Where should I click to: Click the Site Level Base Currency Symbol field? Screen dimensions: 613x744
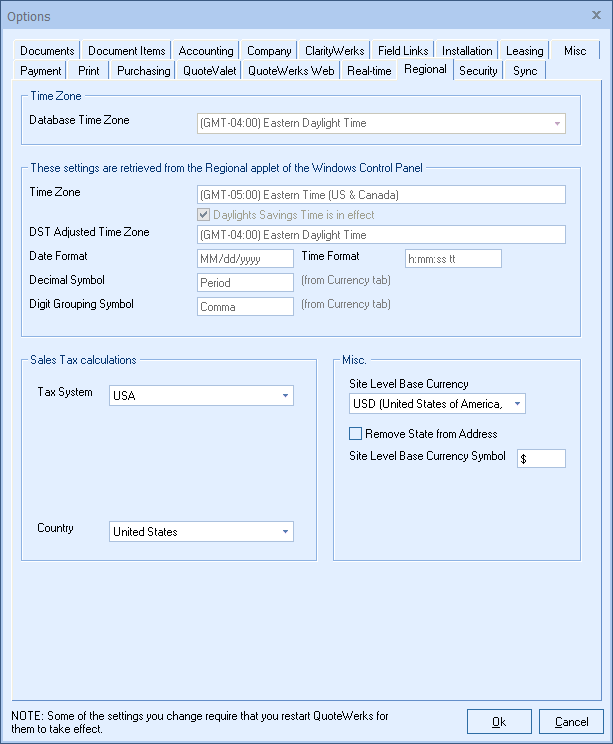(541, 458)
